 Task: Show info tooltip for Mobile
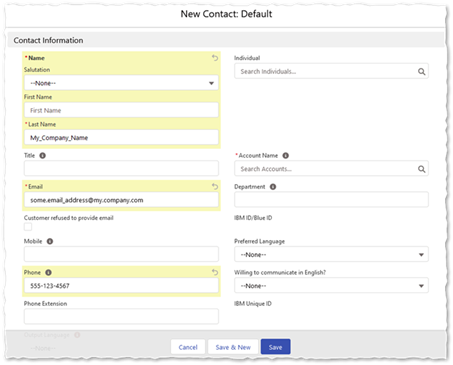pyautogui.click(x=50, y=241)
